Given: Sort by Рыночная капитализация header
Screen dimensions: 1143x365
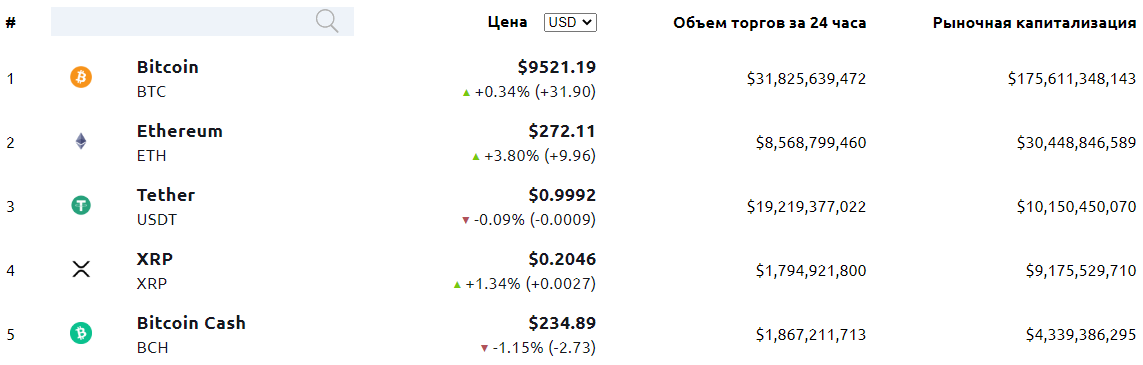Looking at the screenshot, I should pyautogui.click(x=1034, y=23).
